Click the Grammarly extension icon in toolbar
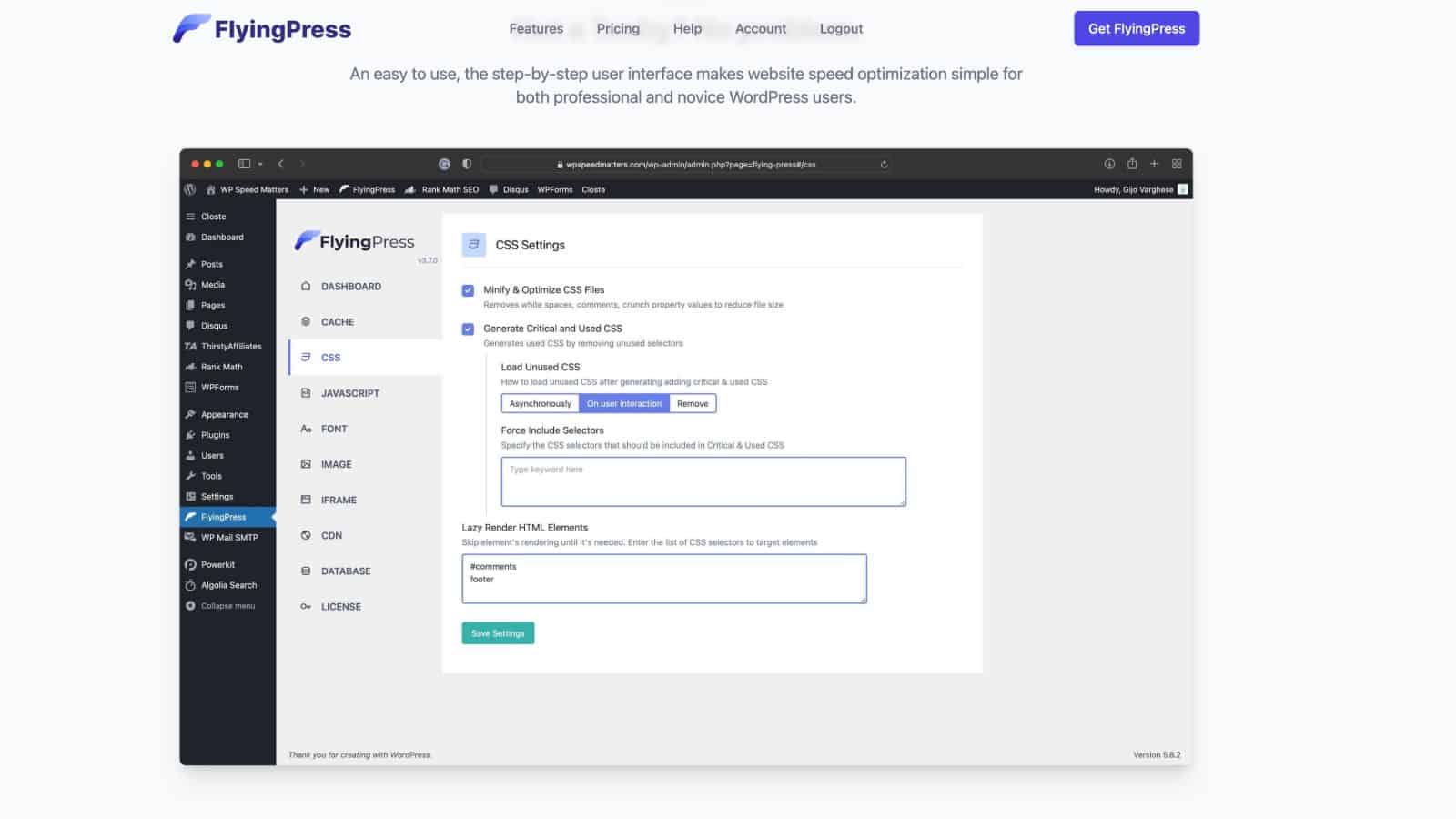The width and height of the screenshot is (1456, 819). tap(444, 164)
